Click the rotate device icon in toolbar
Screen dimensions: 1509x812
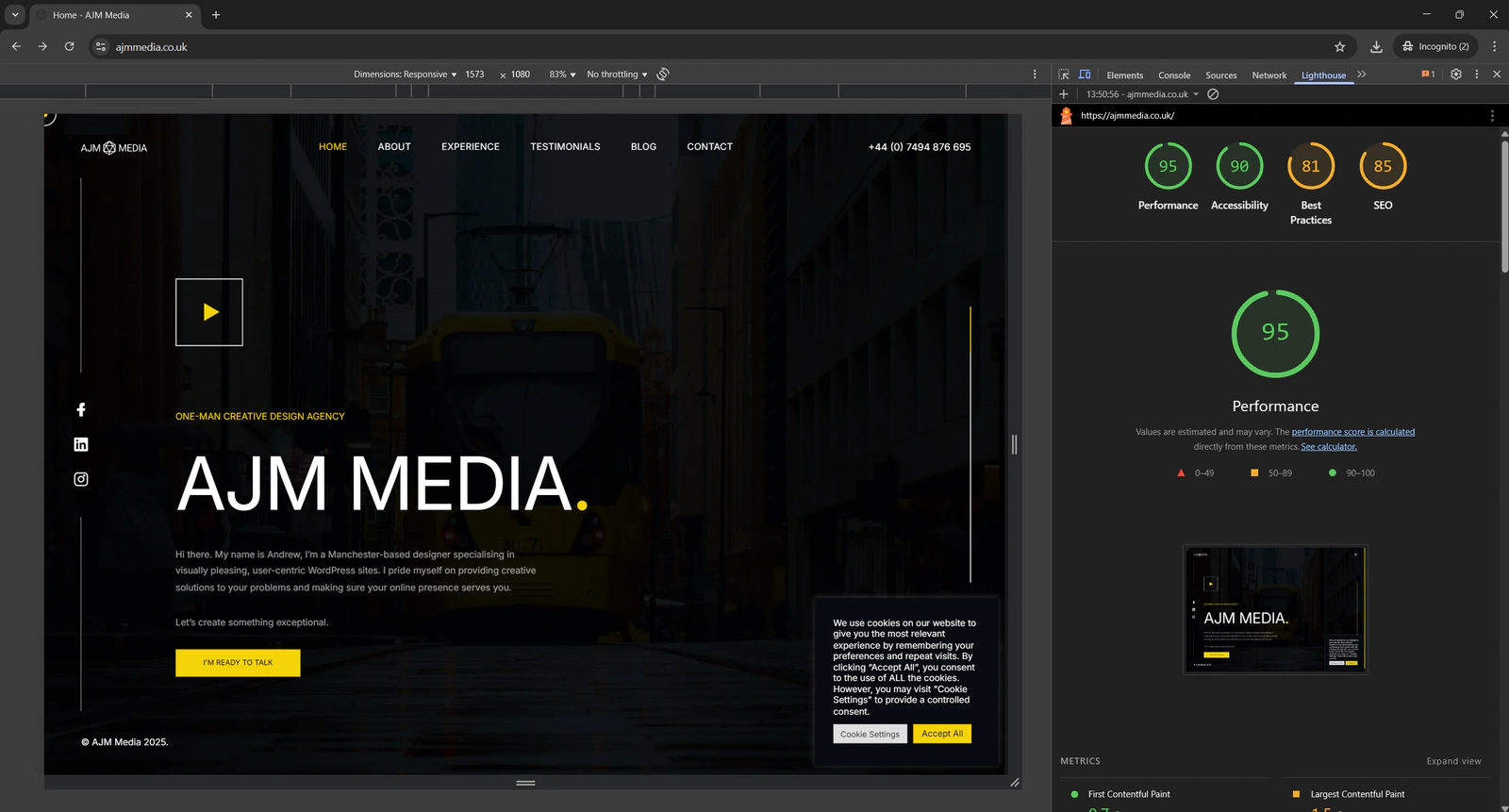click(x=663, y=74)
